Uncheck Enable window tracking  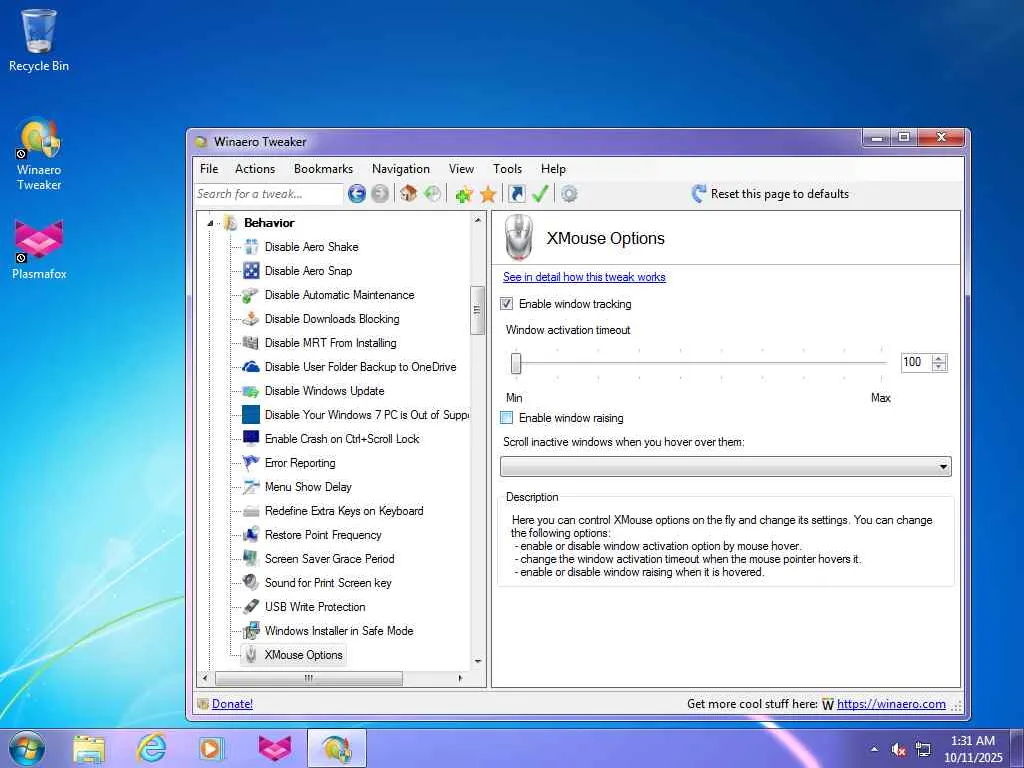pyautogui.click(x=506, y=304)
